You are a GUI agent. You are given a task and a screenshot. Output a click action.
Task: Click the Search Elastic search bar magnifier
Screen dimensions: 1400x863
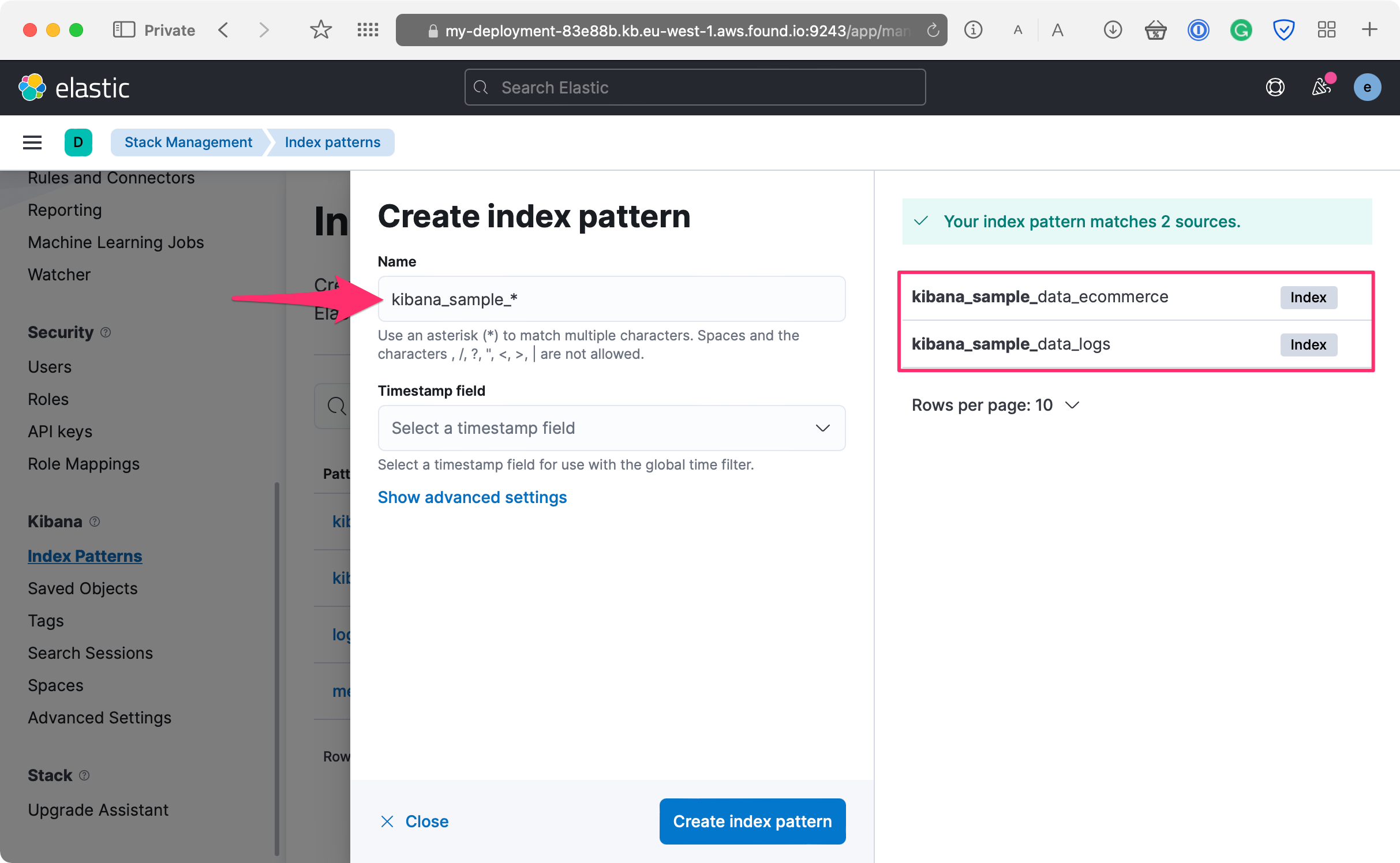(x=482, y=87)
